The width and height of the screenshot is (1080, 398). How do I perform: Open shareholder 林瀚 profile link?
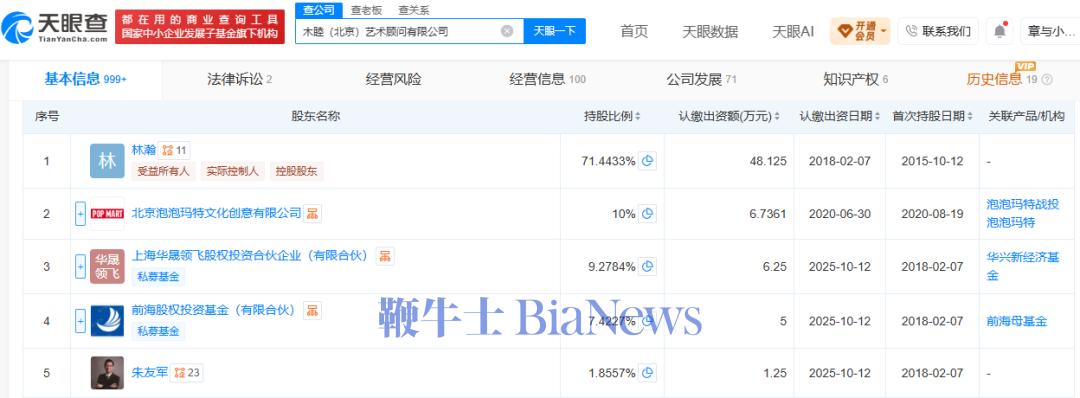[x=143, y=149]
